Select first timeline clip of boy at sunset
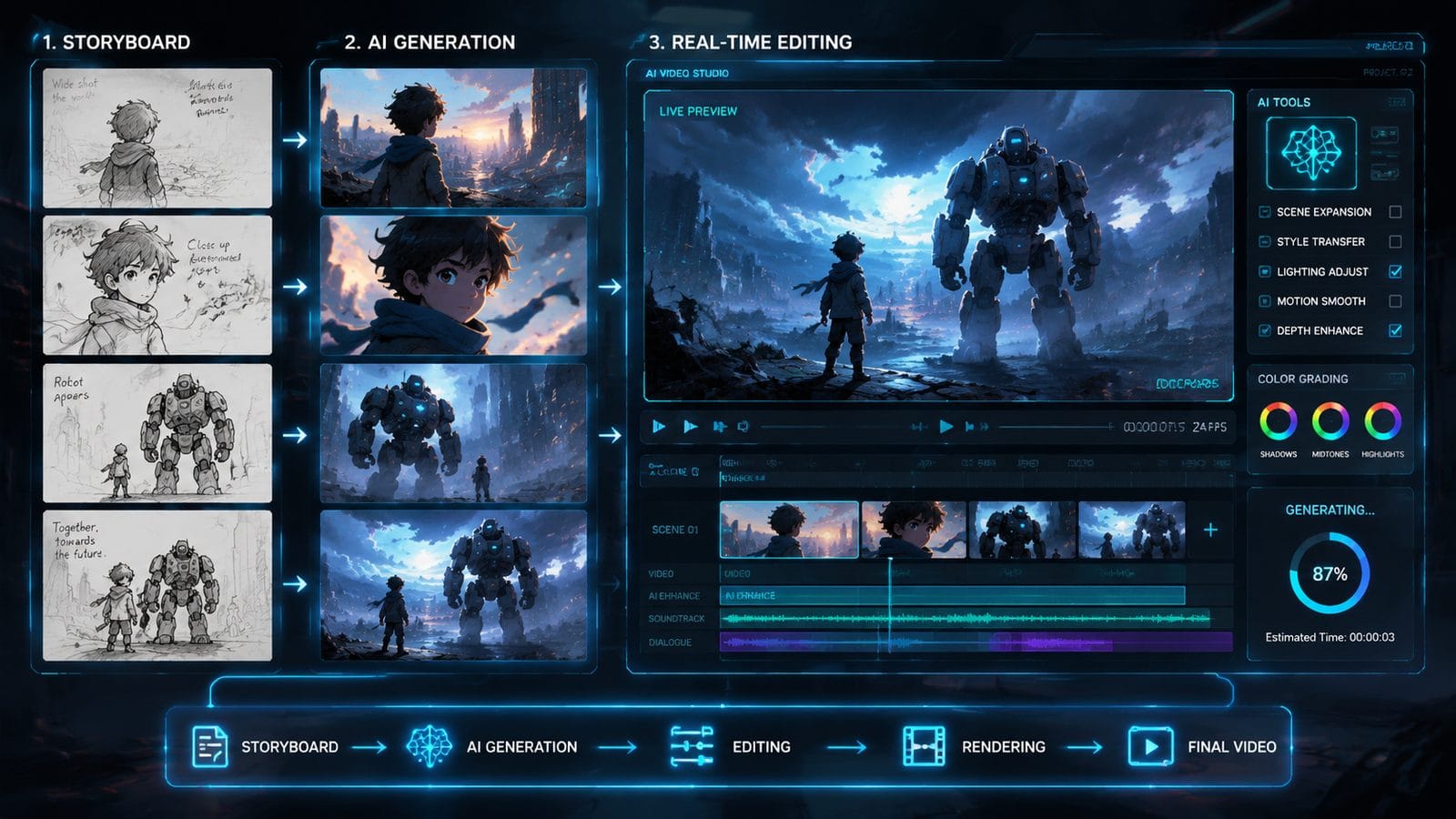Viewport: 1456px width, 819px height. click(789, 530)
